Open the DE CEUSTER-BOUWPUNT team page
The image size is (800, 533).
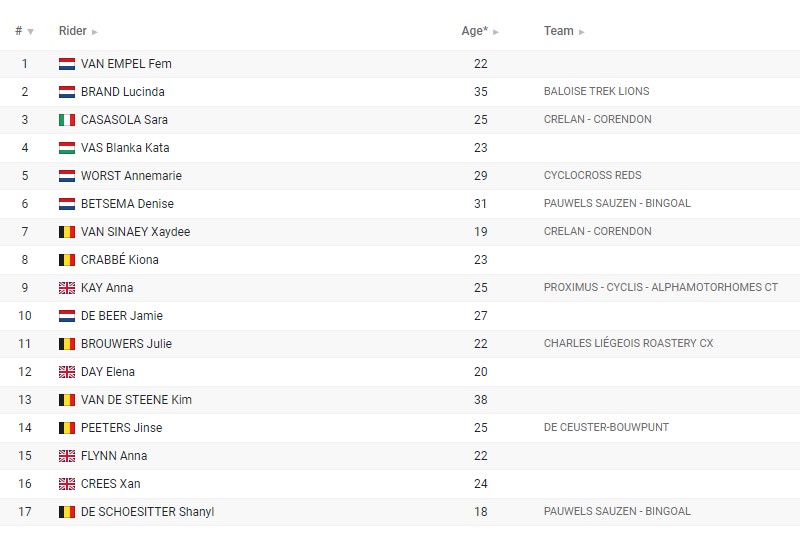[606, 427]
